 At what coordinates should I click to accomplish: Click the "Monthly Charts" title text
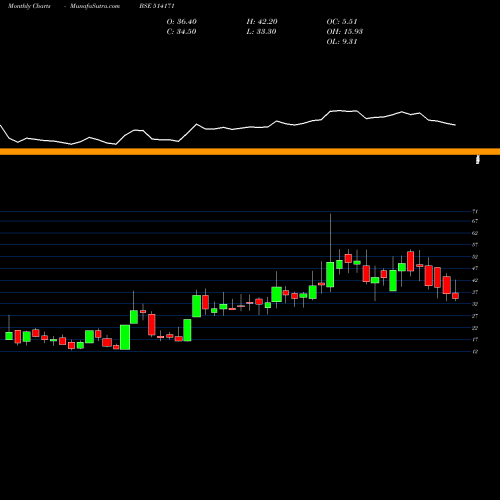tap(29, 6)
